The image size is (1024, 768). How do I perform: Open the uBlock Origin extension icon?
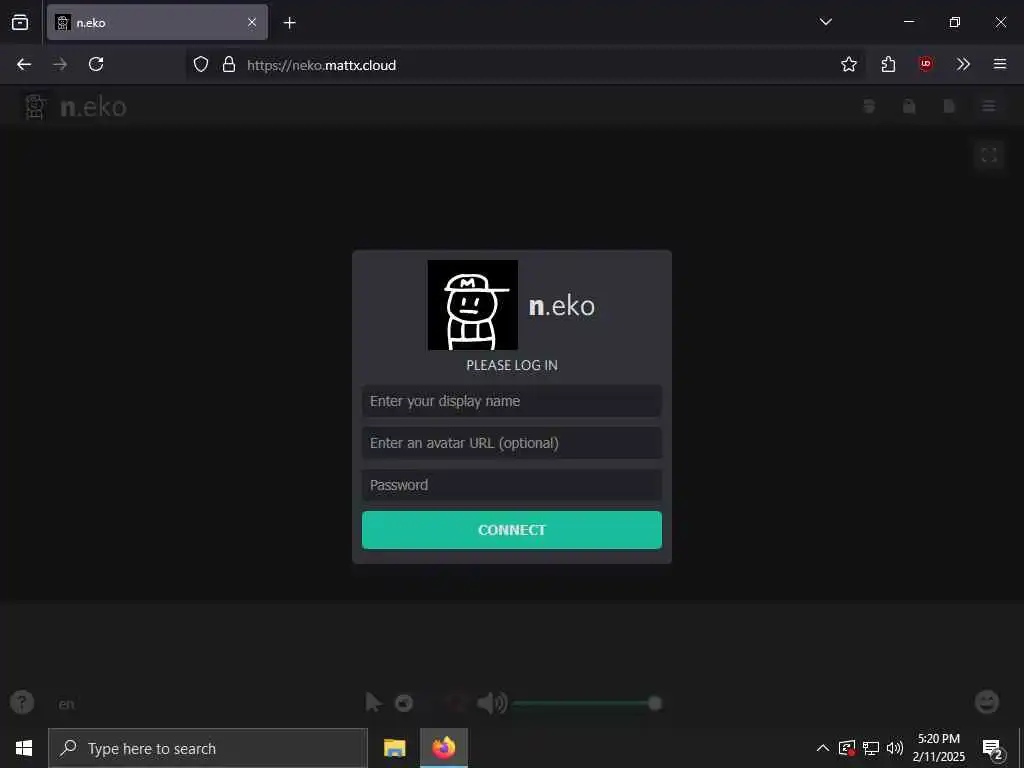point(925,64)
